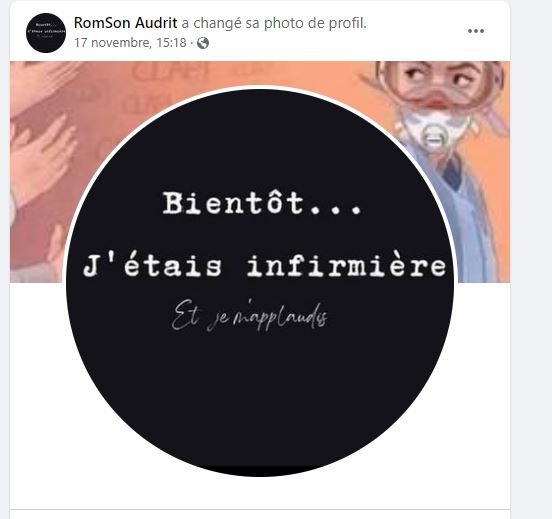Open the three-dot post options menu
Screen dimensions: 552x519
point(476,31)
